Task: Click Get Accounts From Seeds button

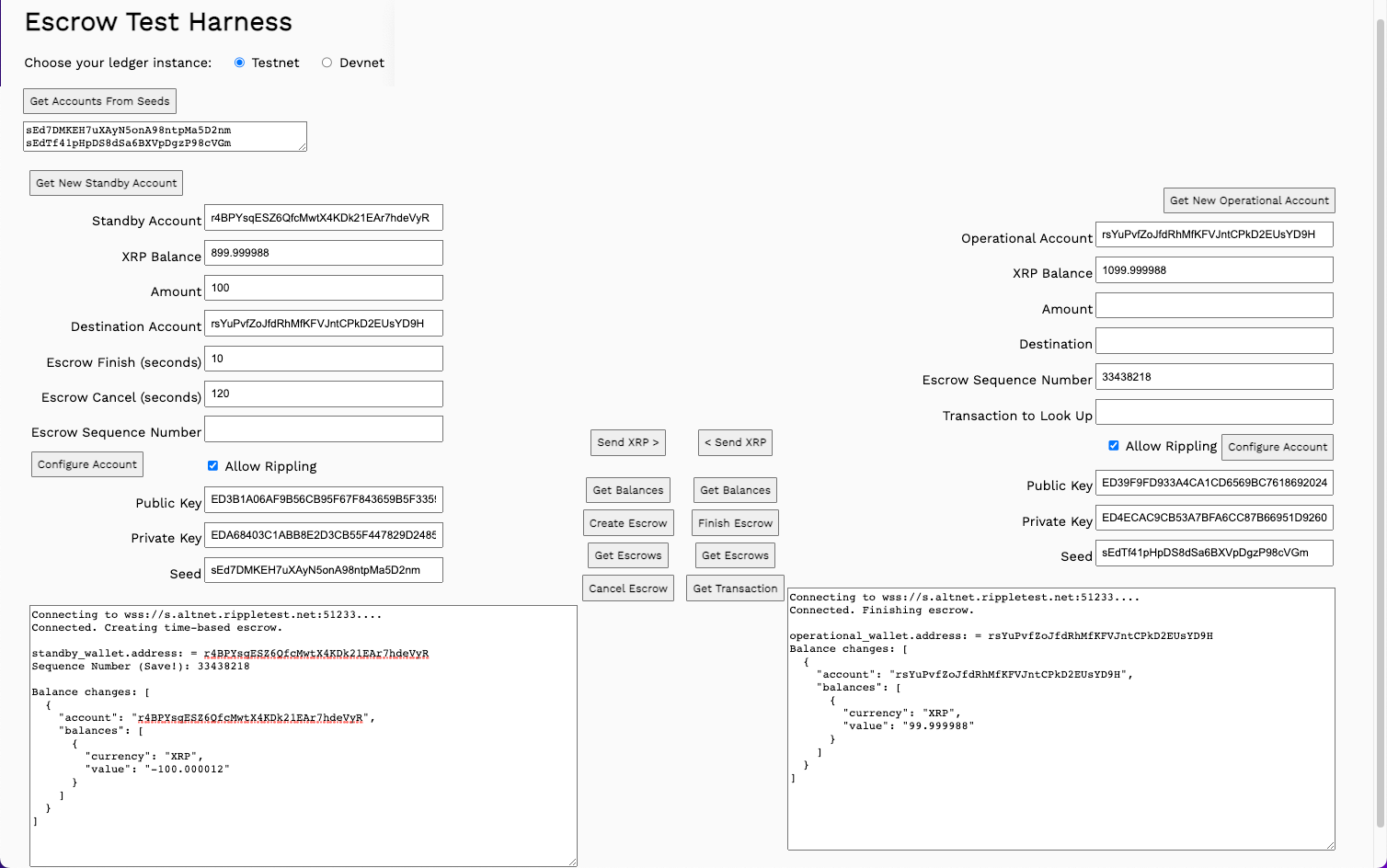Action: coord(99,101)
